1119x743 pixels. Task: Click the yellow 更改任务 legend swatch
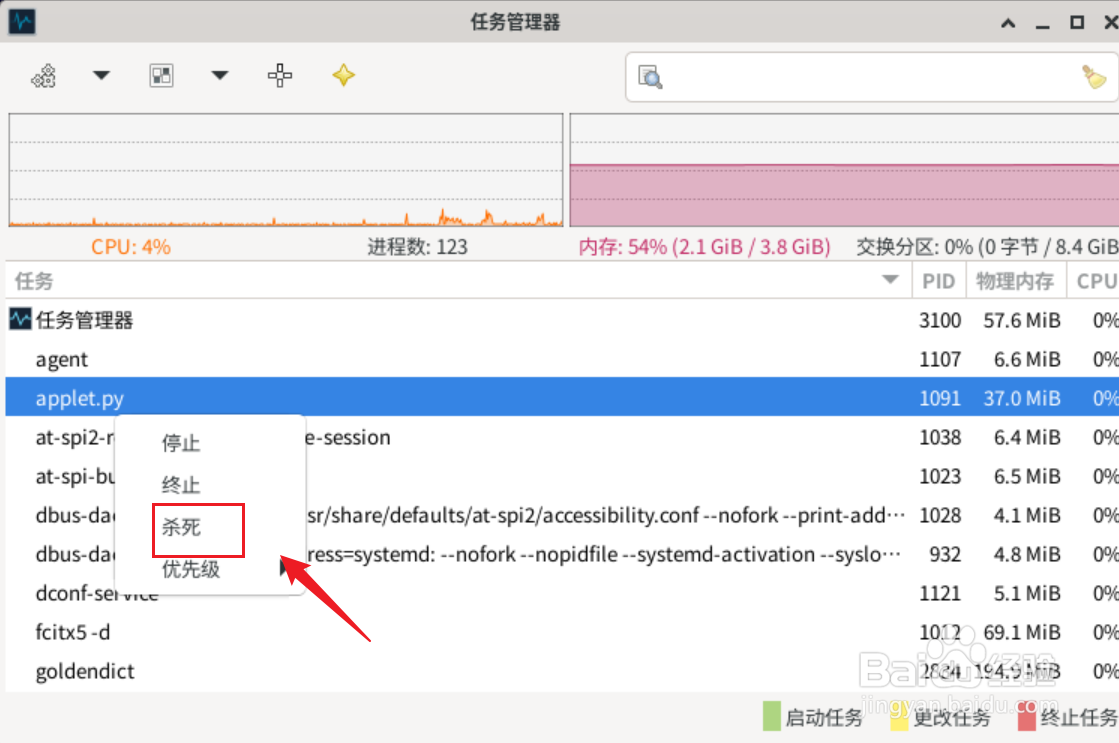pos(899,717)
